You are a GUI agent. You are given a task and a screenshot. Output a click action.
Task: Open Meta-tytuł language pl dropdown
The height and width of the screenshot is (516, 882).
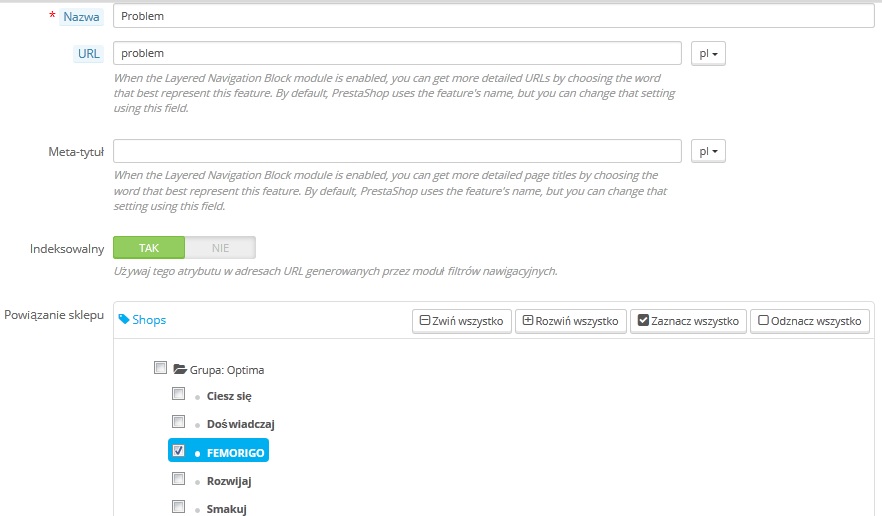click(x=707, y=151)
